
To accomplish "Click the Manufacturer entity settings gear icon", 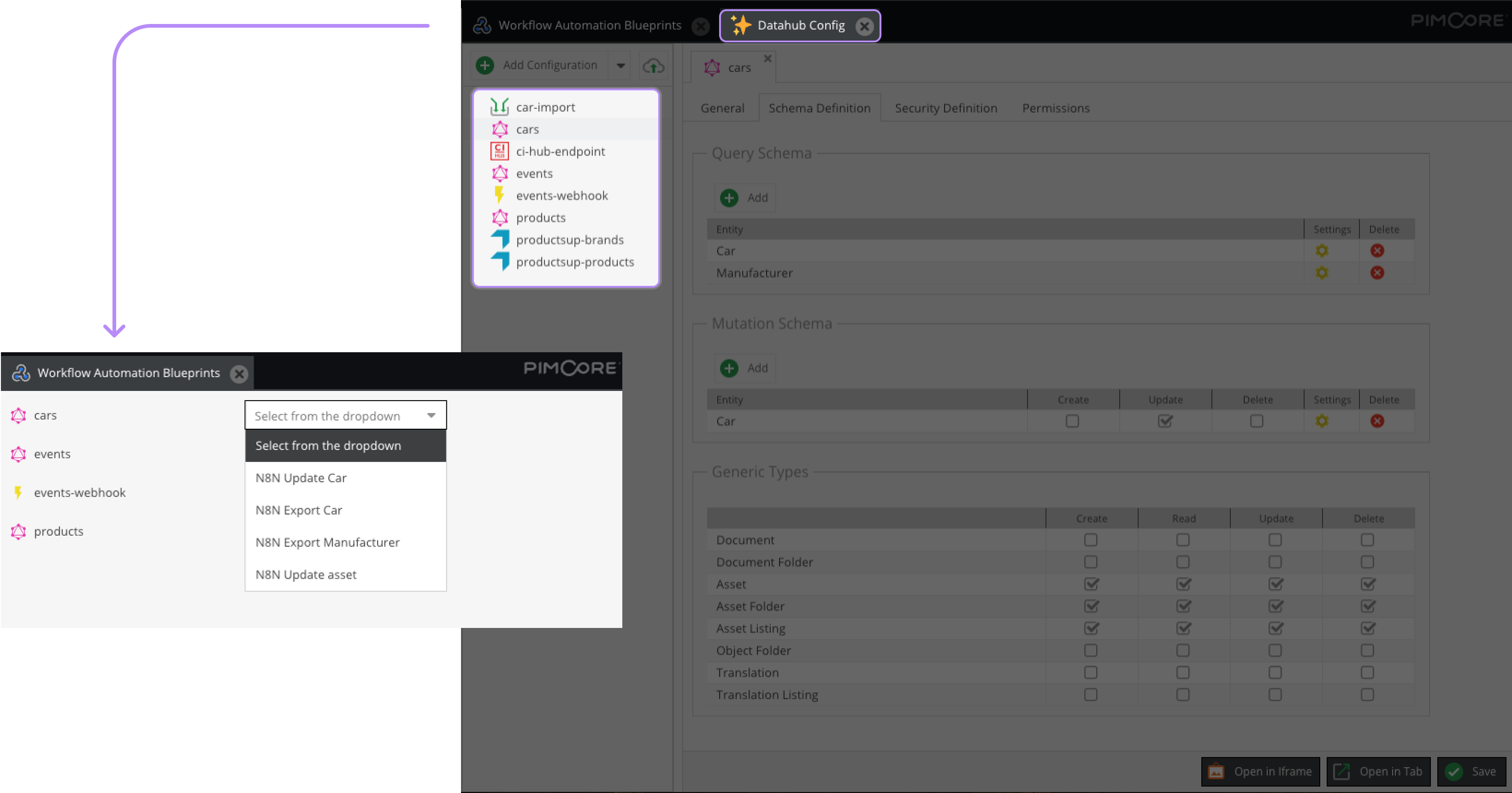I will pyautogui.click(x=1322, y=273).
